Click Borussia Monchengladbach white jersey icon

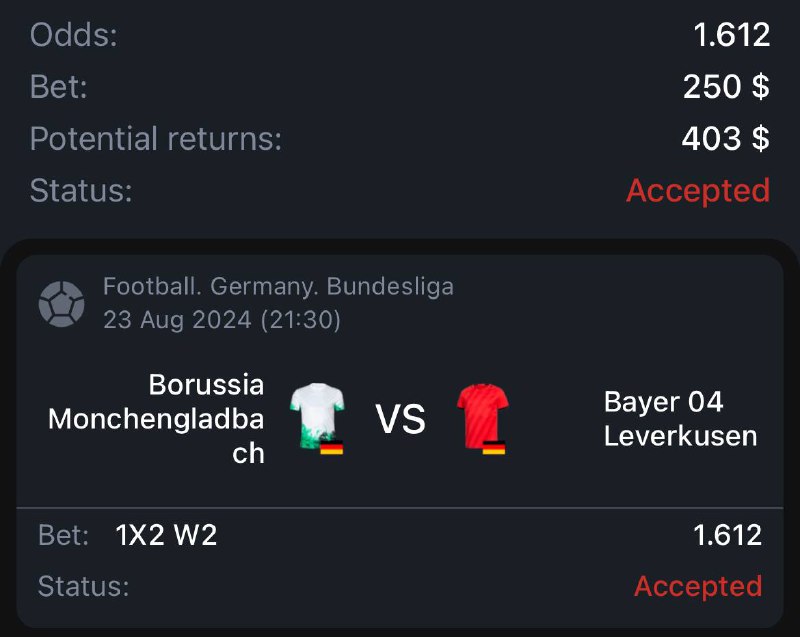pyautogui.click(x=314, y=414)
